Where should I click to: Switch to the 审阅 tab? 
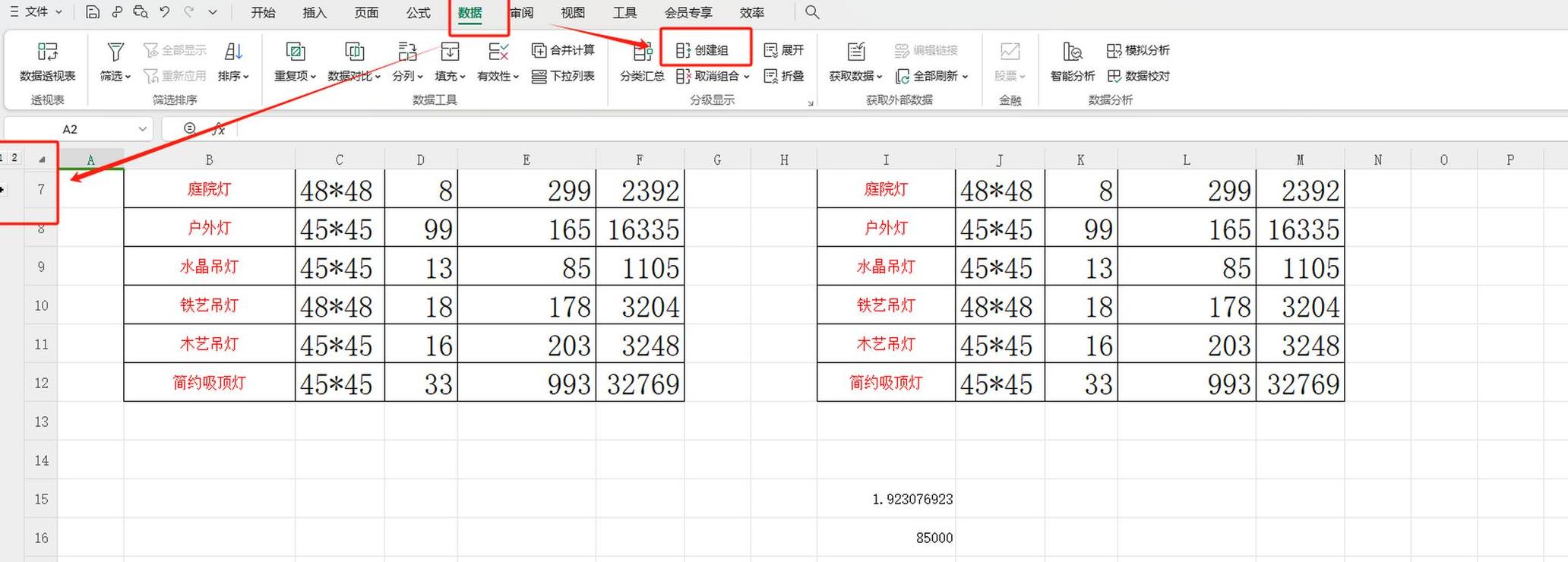coord(522,13)
